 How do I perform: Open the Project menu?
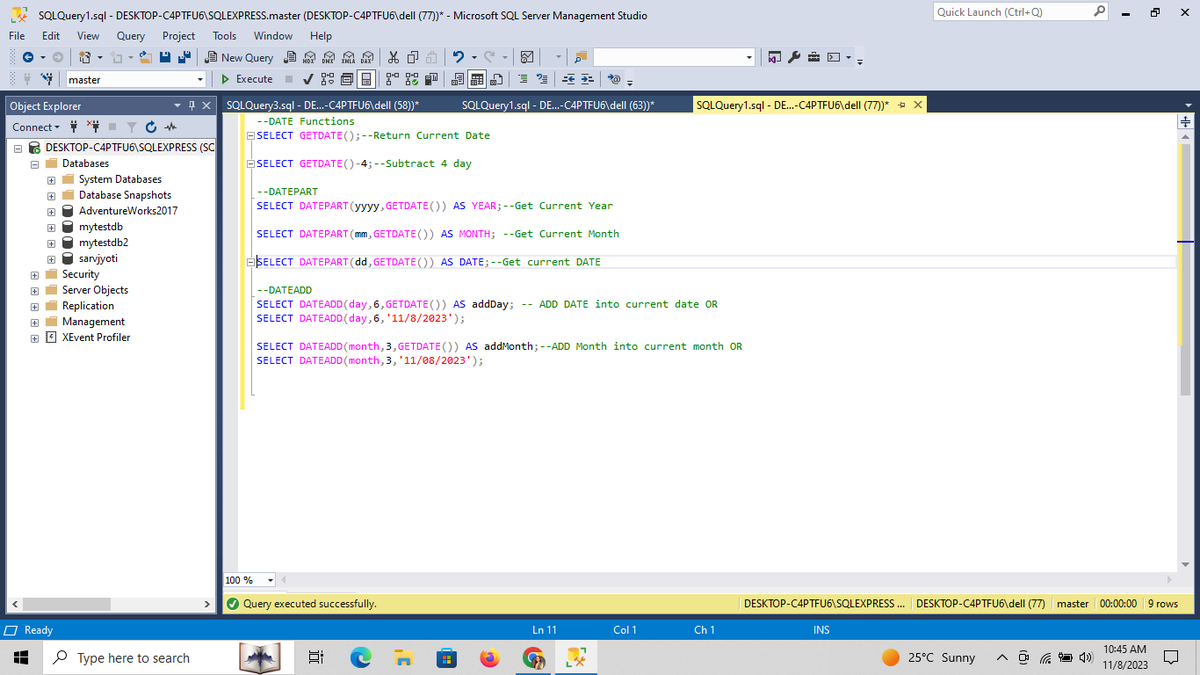click(179, 36)
